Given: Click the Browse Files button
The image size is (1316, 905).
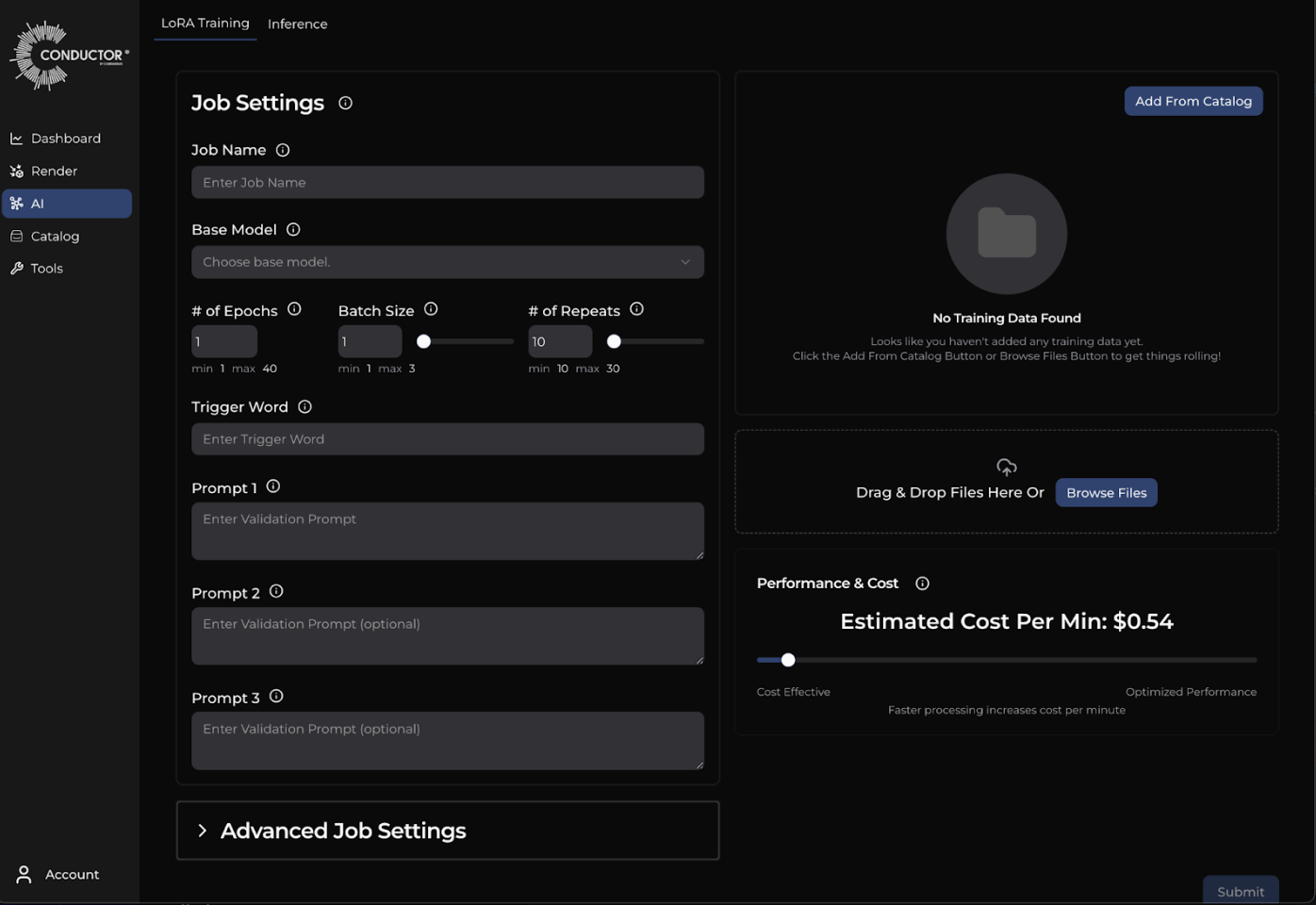Looking at the screenshot, I should [x=1106, y=493].
